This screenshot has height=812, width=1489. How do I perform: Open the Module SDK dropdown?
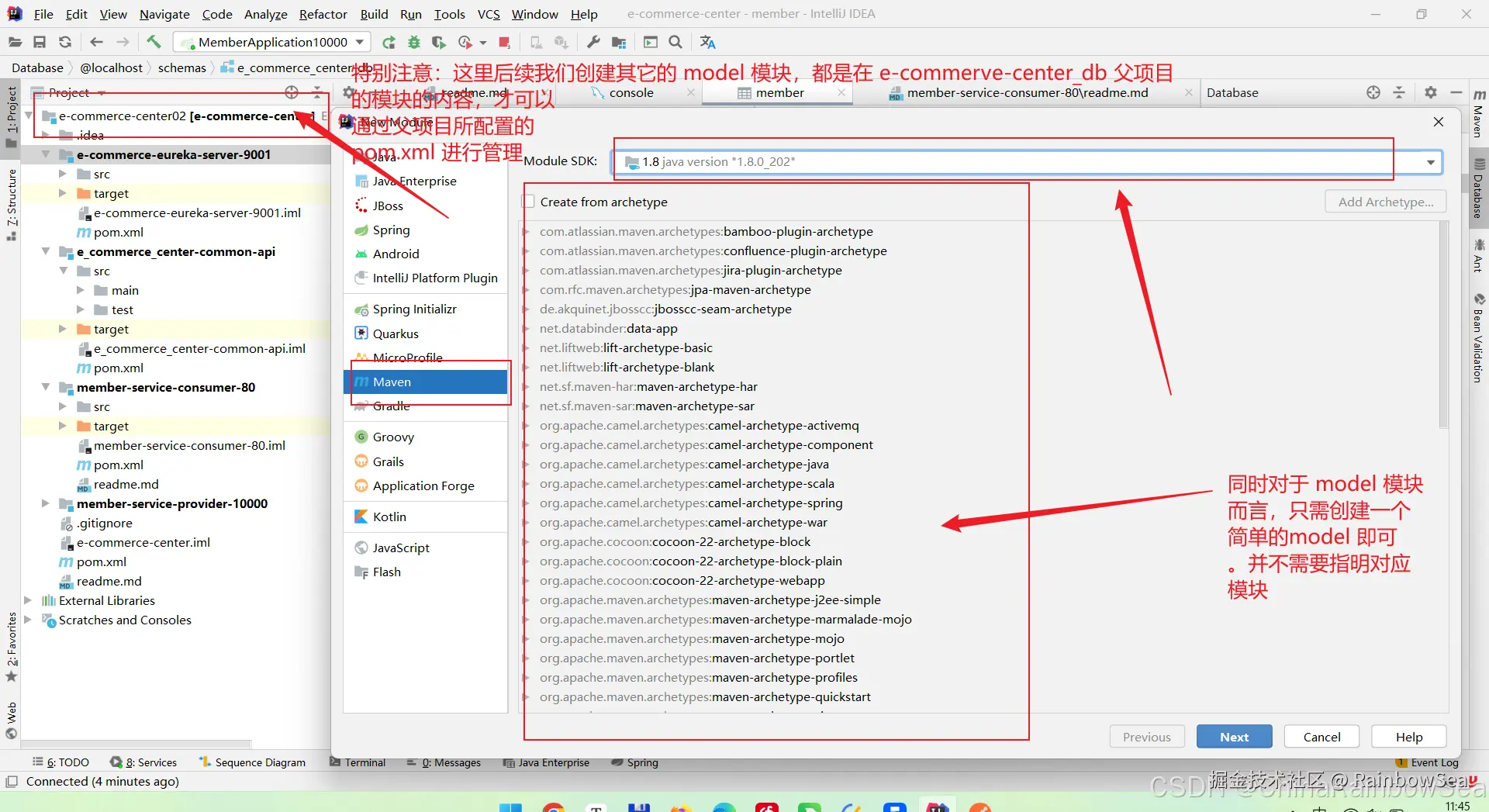click(x=1431, y=162)
